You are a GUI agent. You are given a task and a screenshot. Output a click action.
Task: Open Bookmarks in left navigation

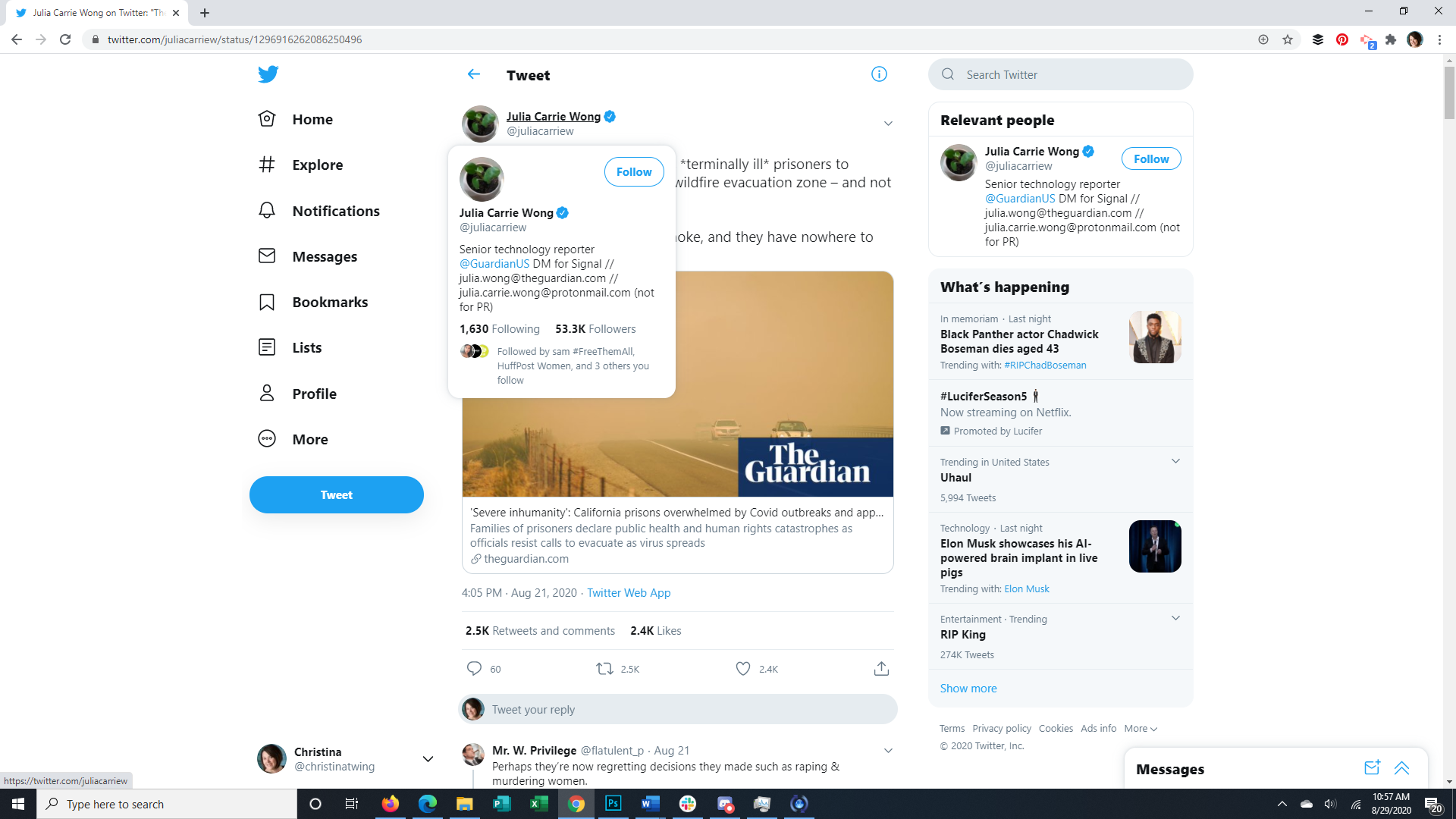329,302
